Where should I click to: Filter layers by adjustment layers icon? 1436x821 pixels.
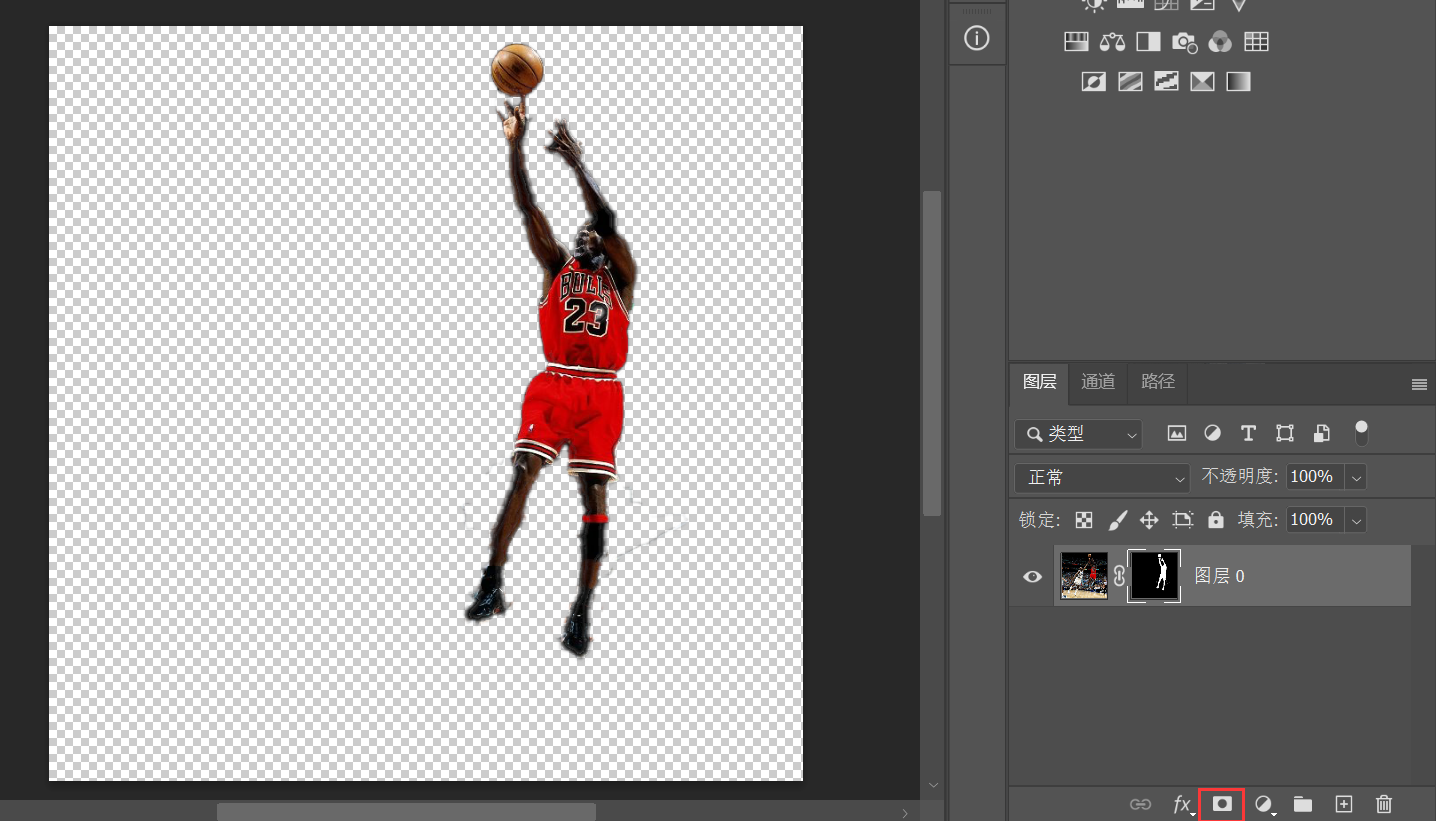1212,433
